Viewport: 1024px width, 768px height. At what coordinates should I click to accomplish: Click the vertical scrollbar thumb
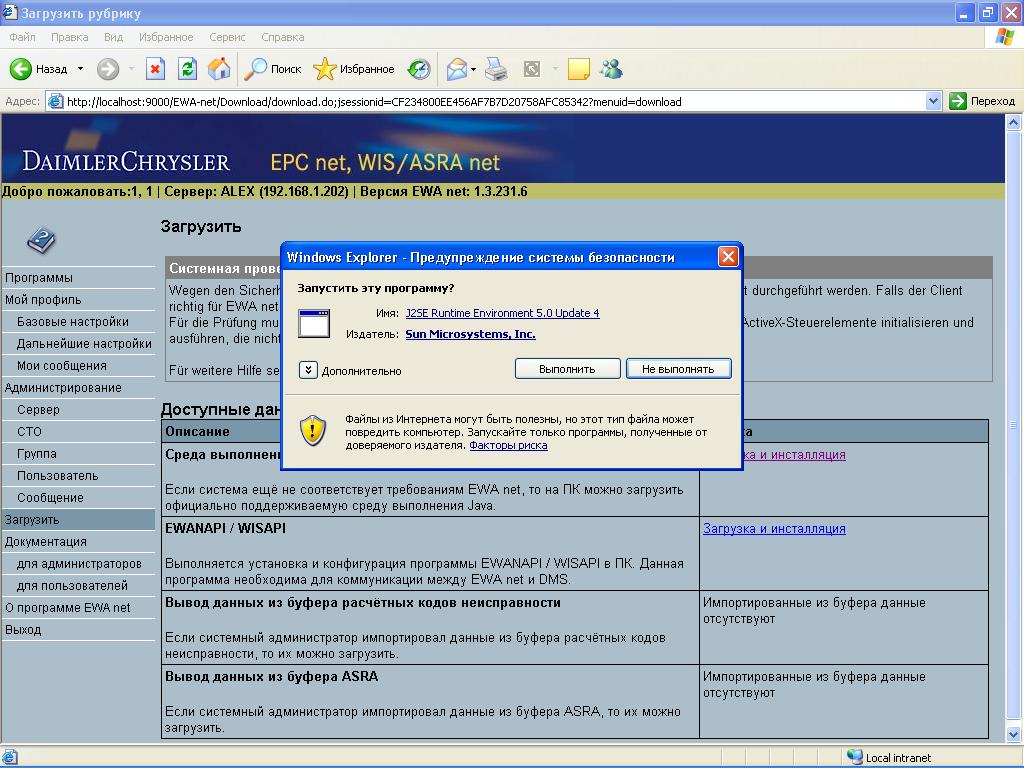1013,425
